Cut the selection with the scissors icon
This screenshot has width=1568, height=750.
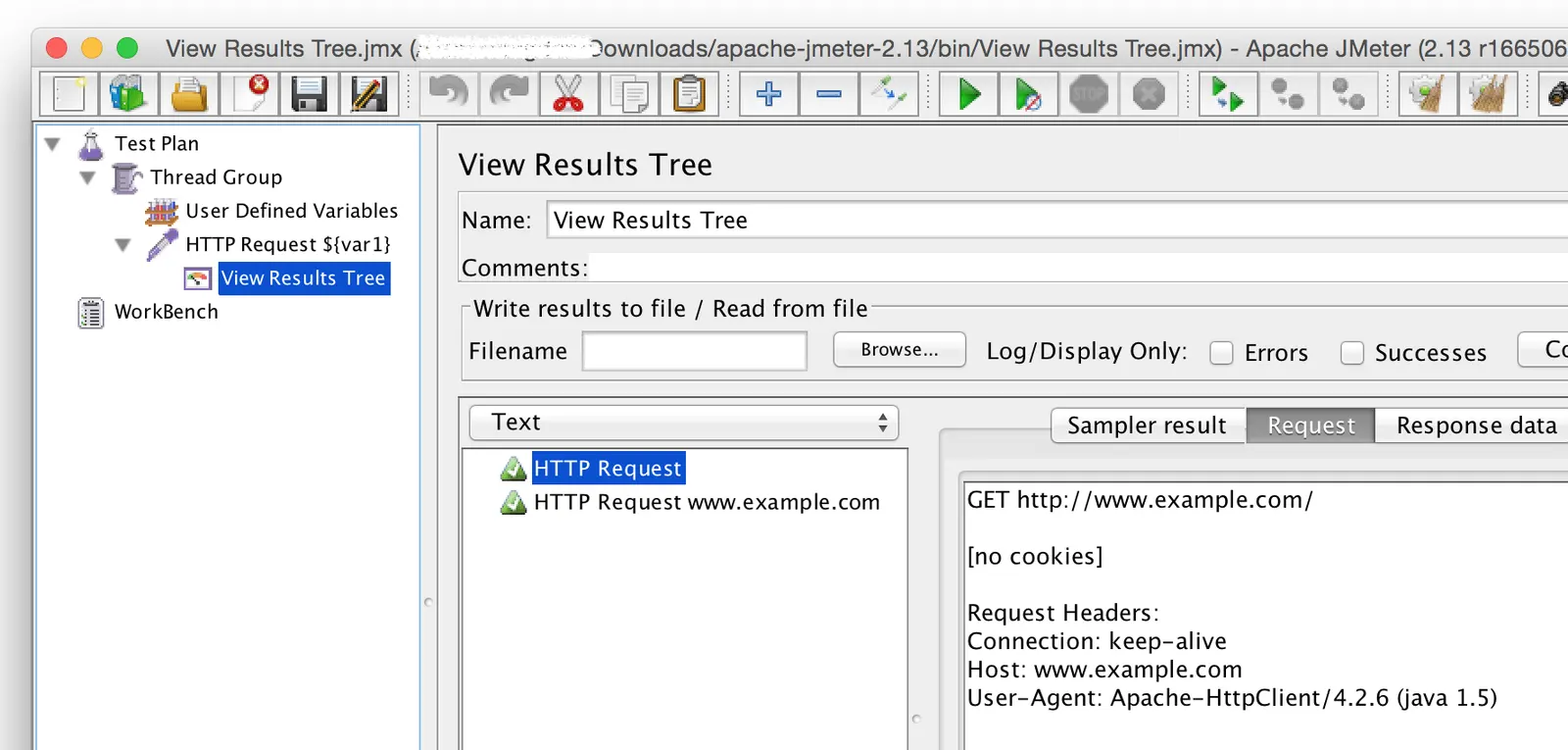569,95
